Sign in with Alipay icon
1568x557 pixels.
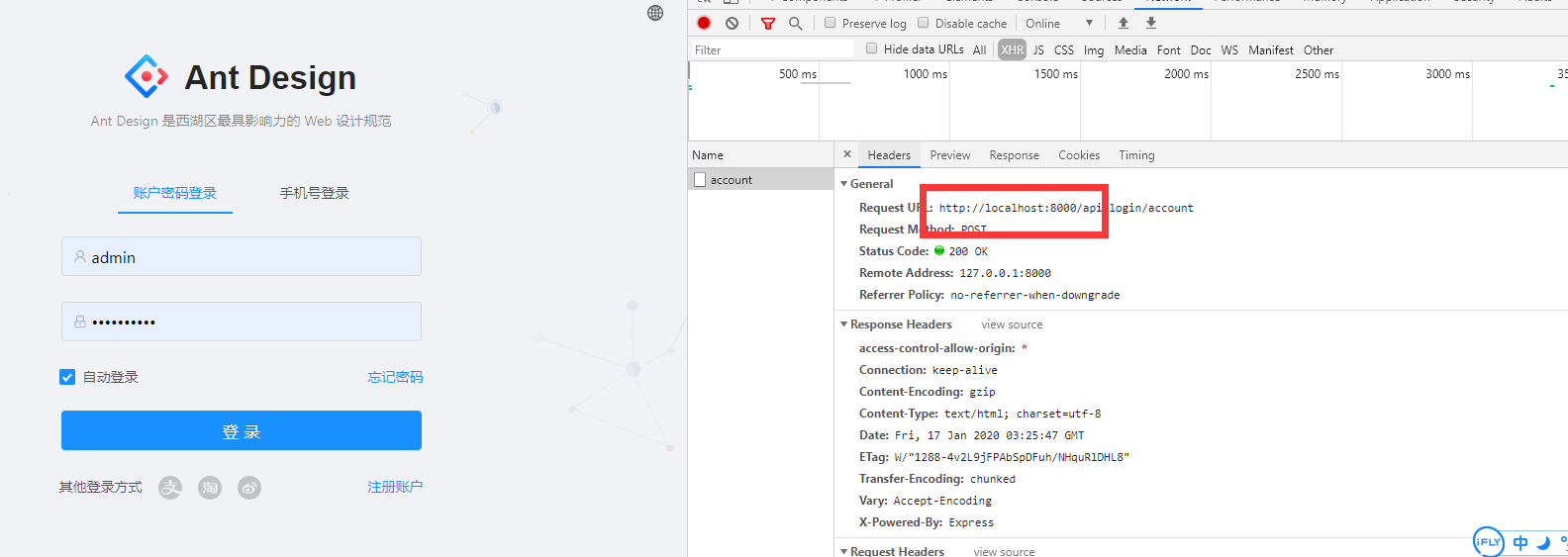[x=170, y=487]
